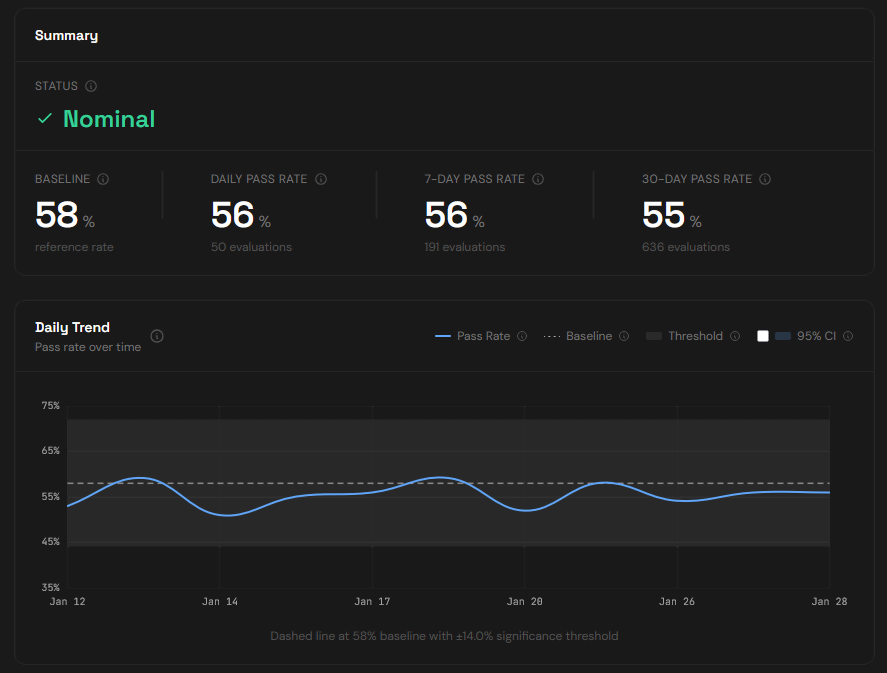
Task: Click the info icon beside BASELINE
Action: (103, 179)
